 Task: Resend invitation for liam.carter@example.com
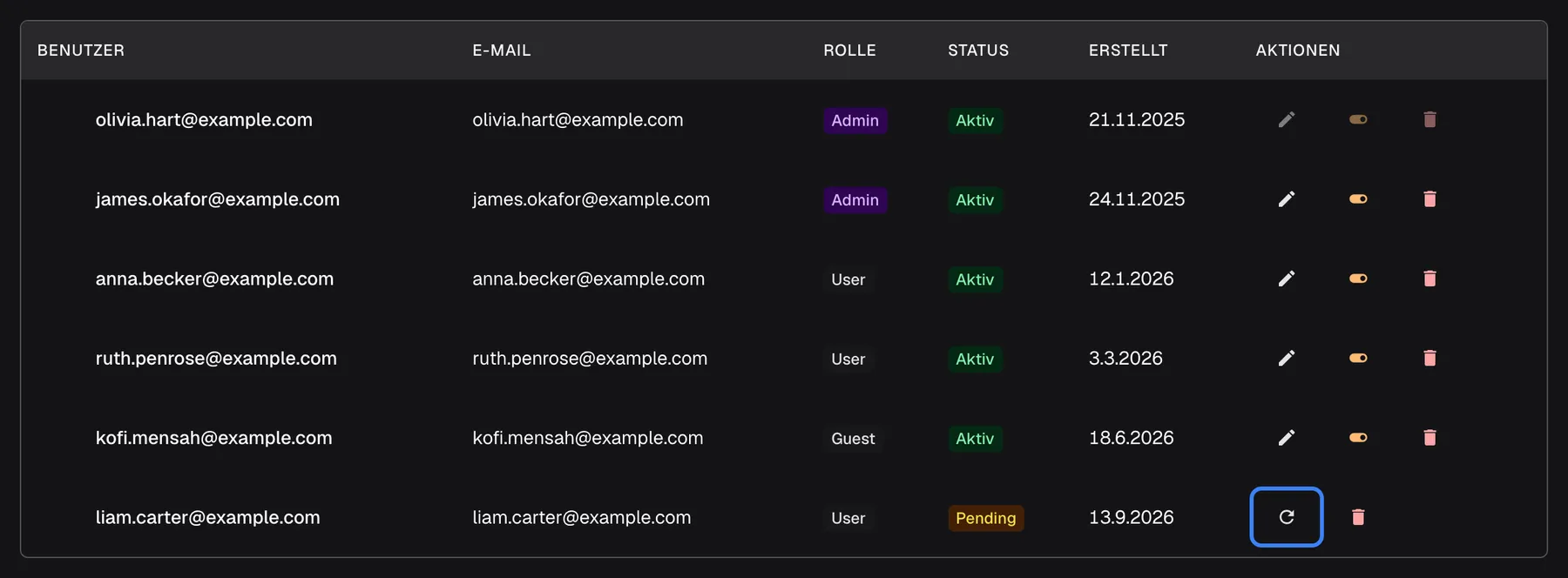tap(1287, 517)
